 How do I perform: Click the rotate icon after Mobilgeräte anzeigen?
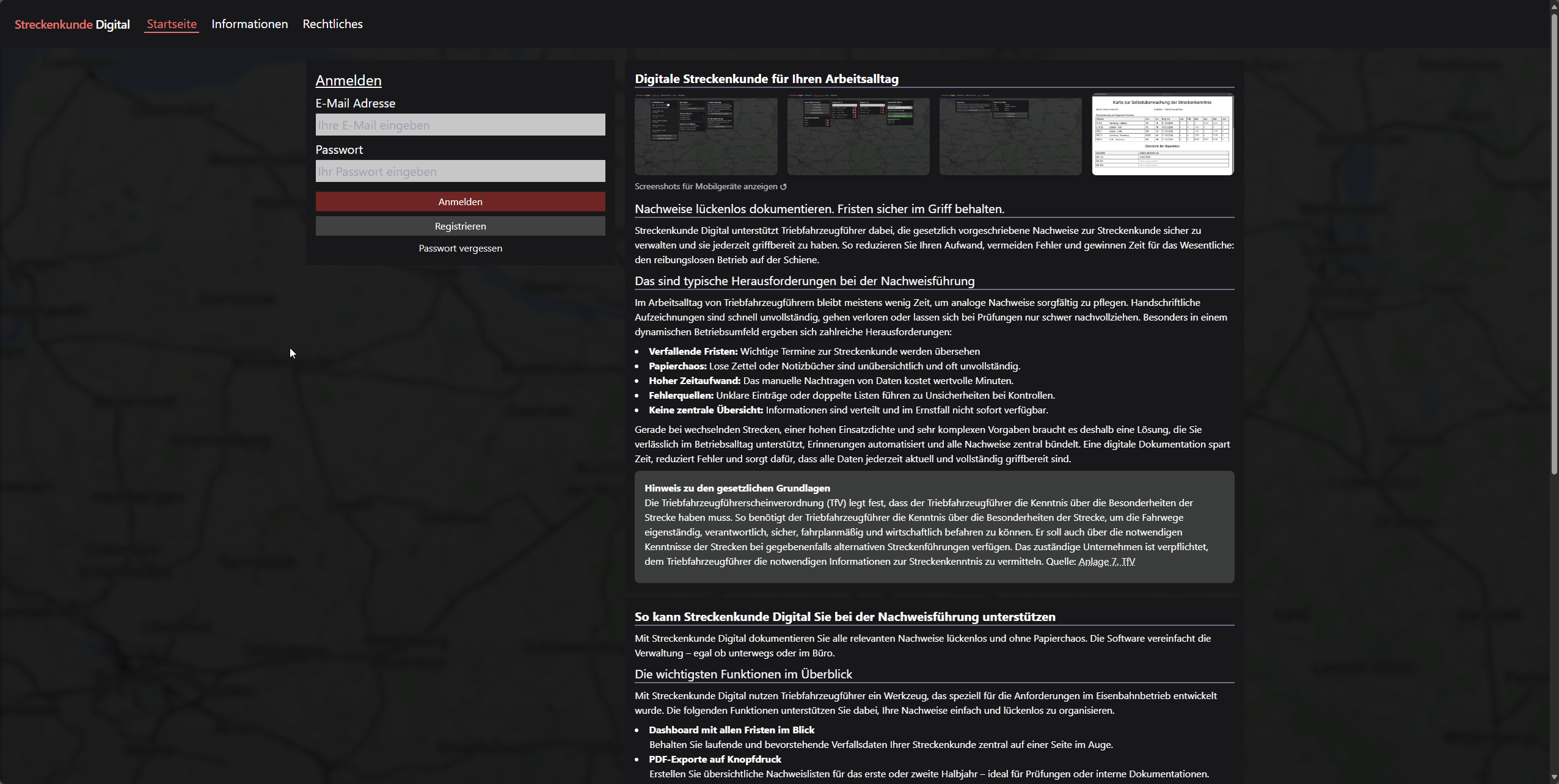click(784, 187)
